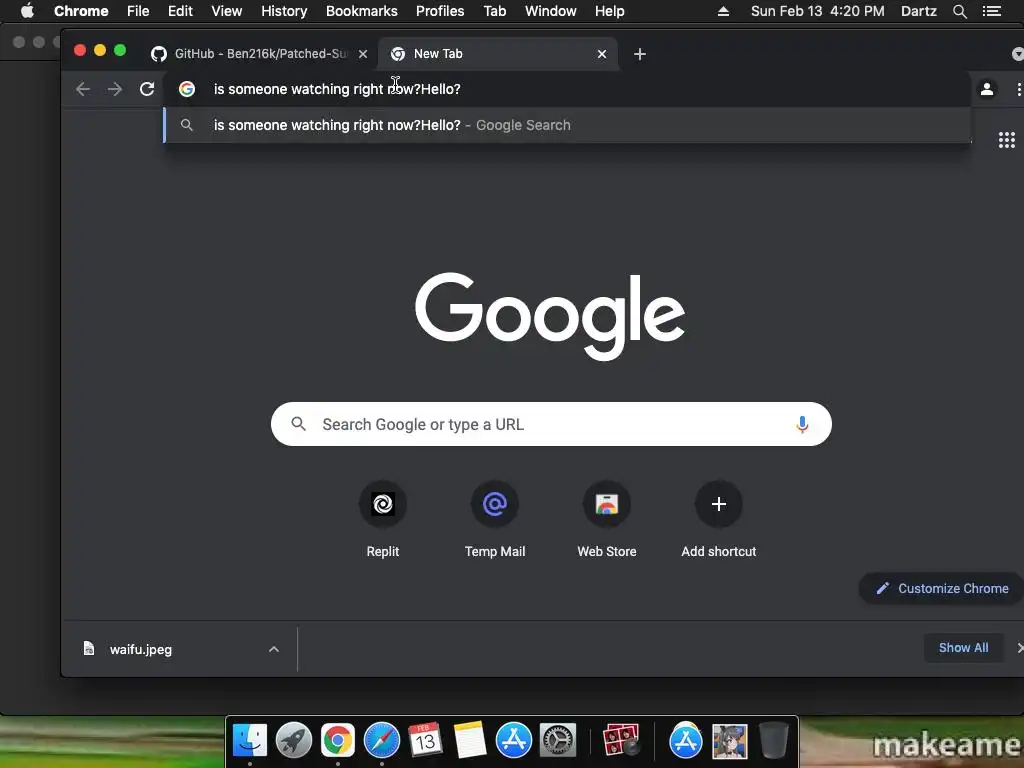Screen dimensions: 1024x768
Task: Open Trash in the Dock
Action: 773,741
